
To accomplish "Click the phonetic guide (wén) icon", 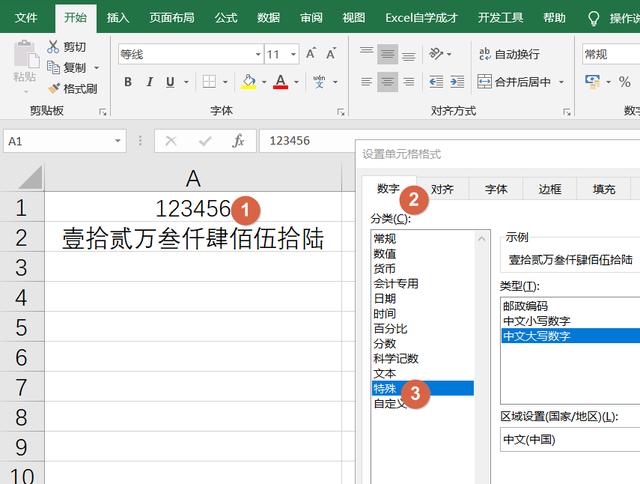I will 319,82.
